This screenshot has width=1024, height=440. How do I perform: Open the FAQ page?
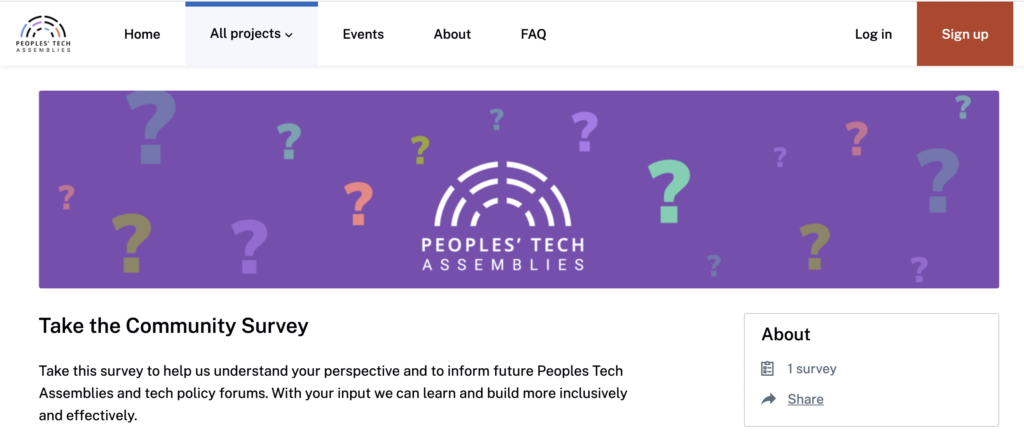click(534, 35)
